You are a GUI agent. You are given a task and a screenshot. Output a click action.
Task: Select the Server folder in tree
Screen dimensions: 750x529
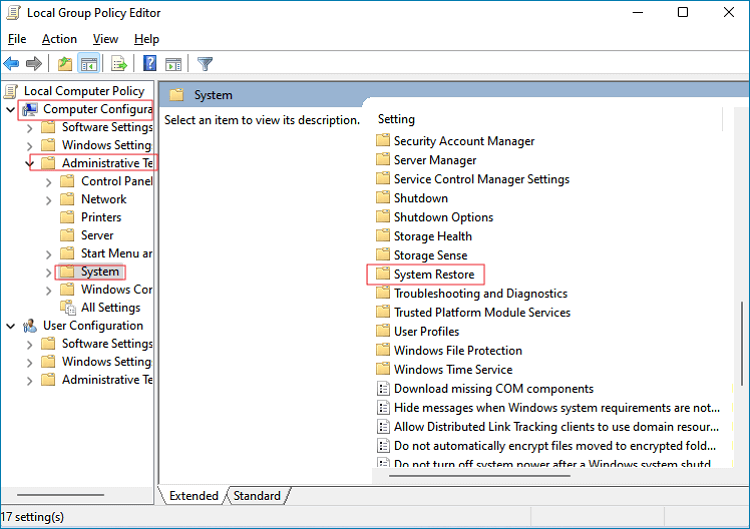(97, 235)
